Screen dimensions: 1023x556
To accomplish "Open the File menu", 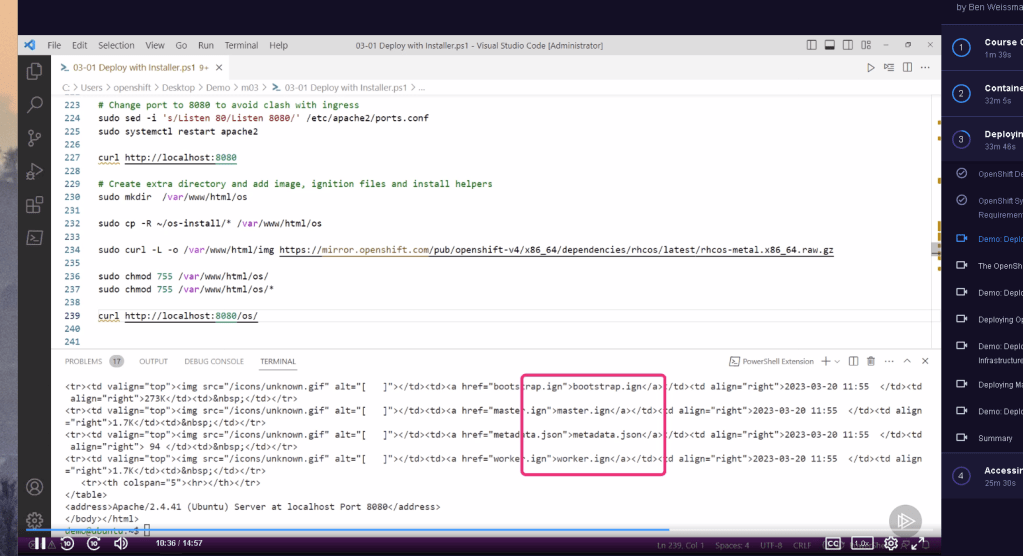I will pos(54,45).
